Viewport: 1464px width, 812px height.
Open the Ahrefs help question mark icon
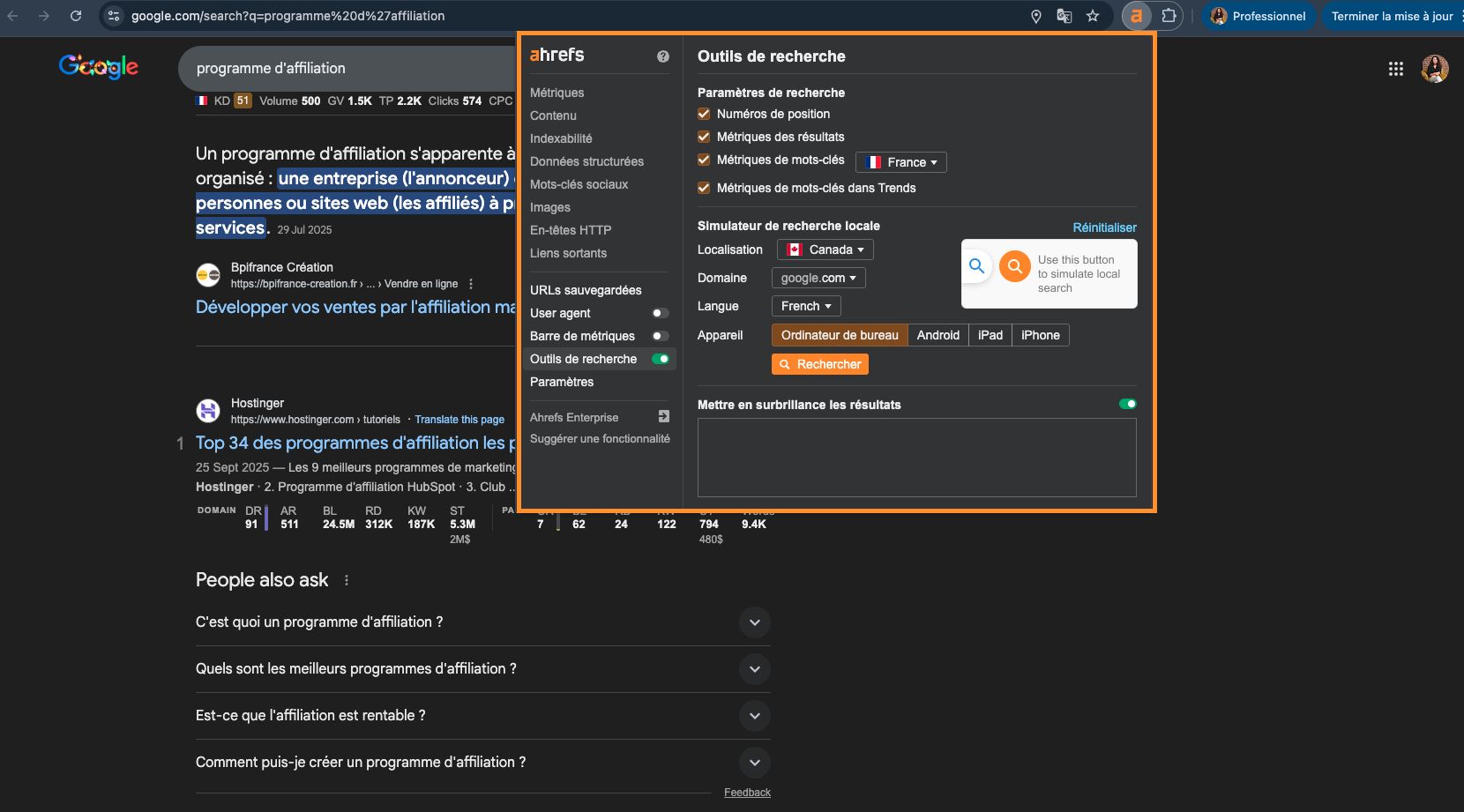663,56
